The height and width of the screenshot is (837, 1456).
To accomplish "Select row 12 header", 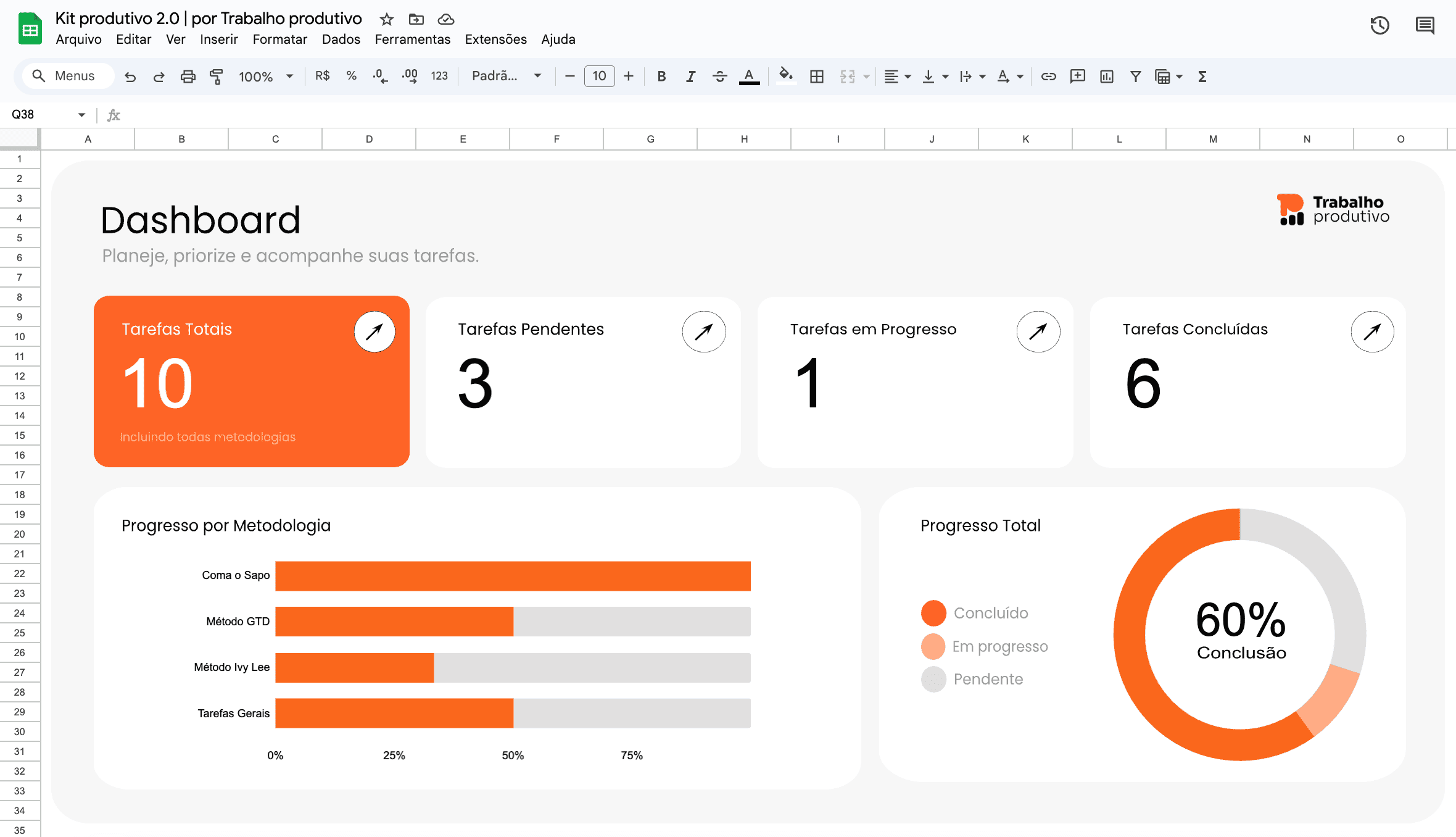I will tap(20, 376).
